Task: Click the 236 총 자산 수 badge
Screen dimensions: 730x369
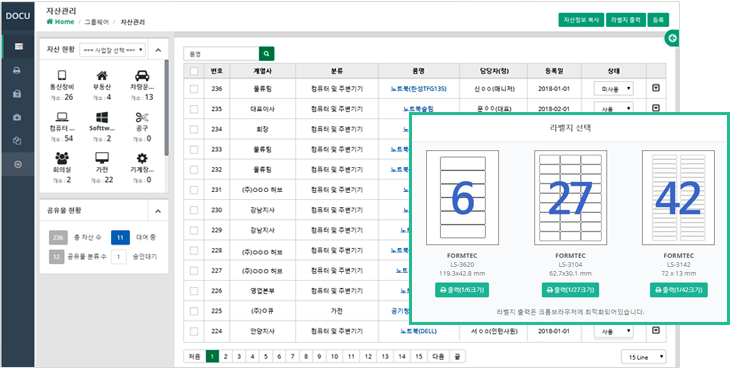Action: [x=58, y=237]
